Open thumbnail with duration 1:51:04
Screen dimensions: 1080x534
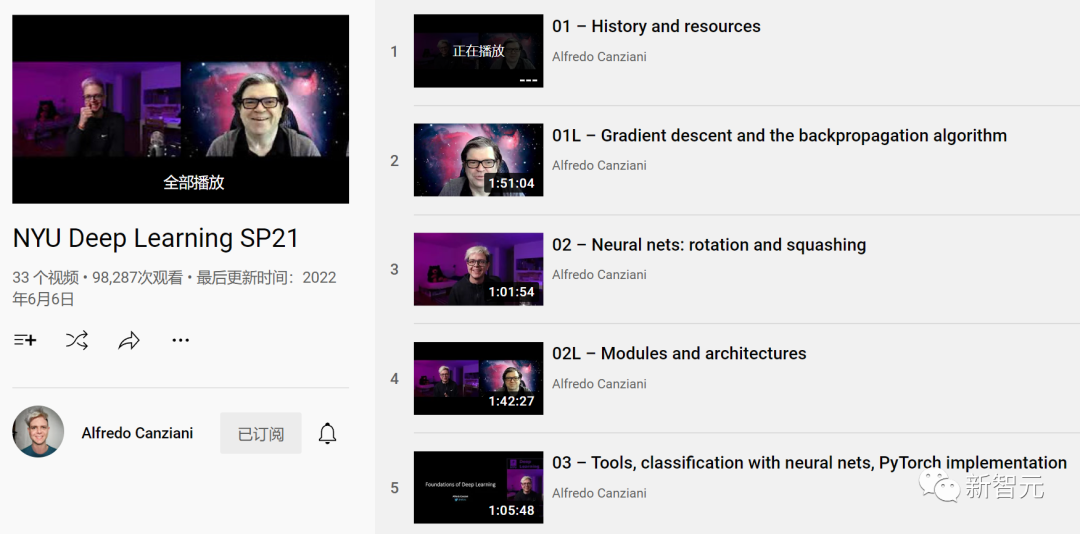click(478, 160)
